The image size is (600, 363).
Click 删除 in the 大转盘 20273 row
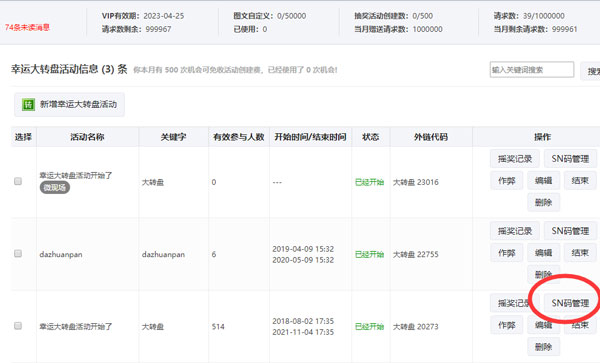click(543, 347)
